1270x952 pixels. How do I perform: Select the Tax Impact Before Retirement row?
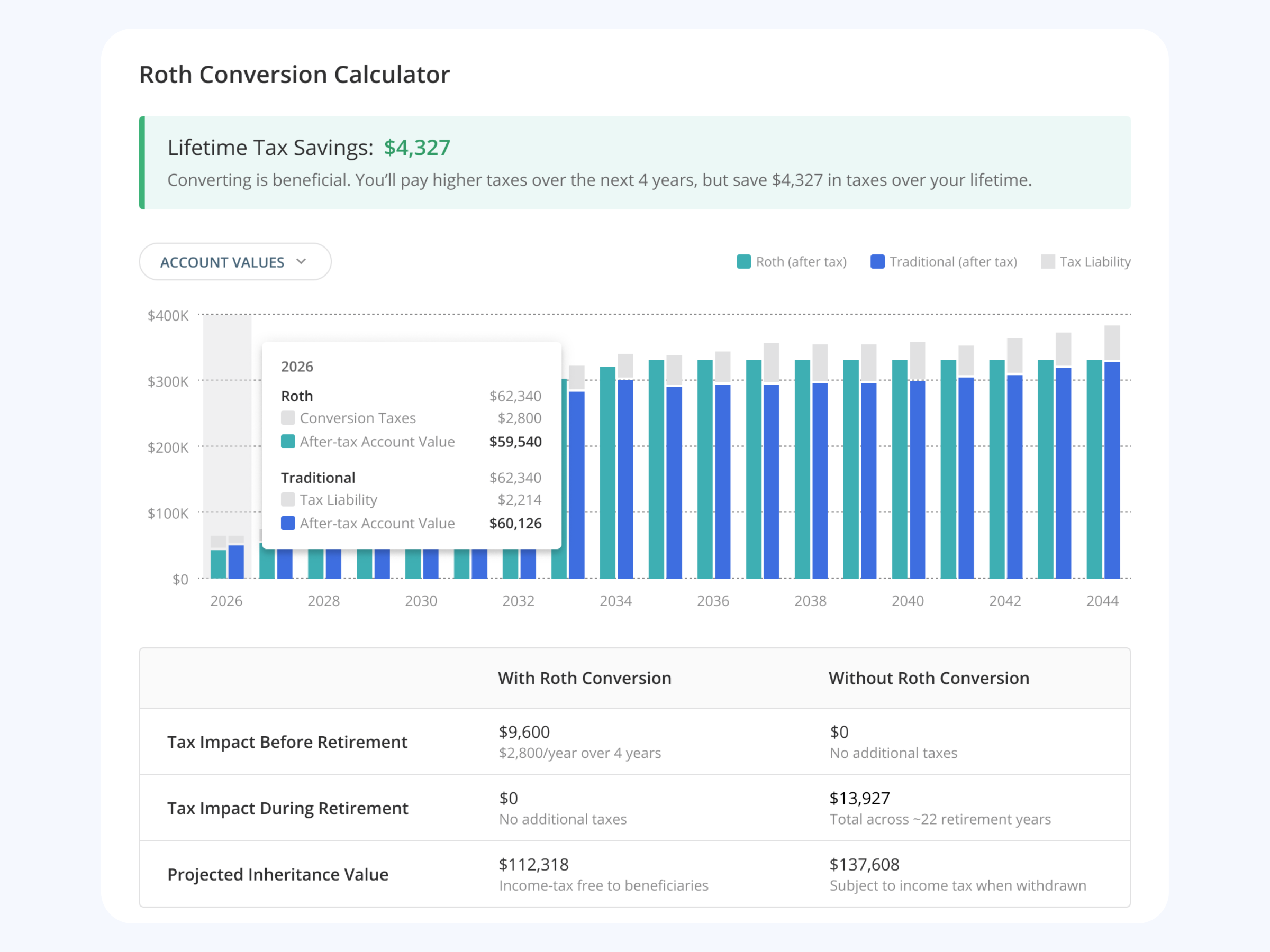click(x=635, y=742)
